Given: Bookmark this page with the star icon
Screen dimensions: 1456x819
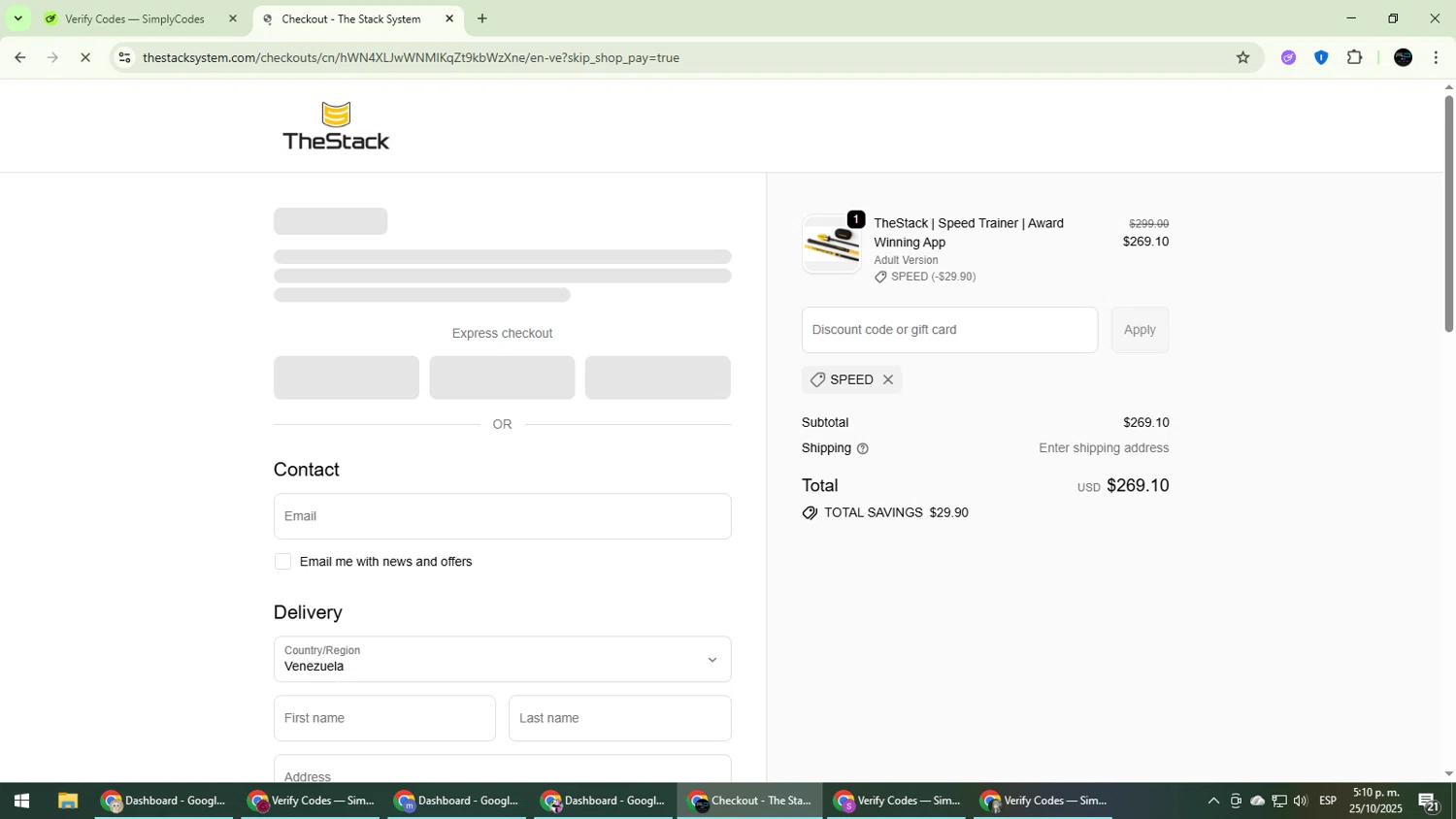Looking at the screenshot, I should coord(1242,57).
